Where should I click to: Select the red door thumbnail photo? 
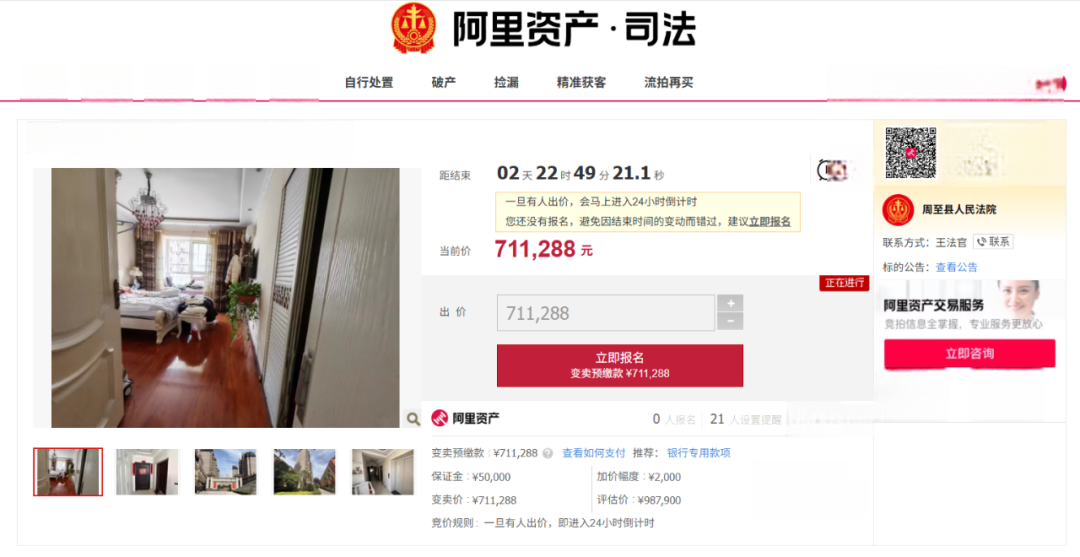click(x=147, y=472)
